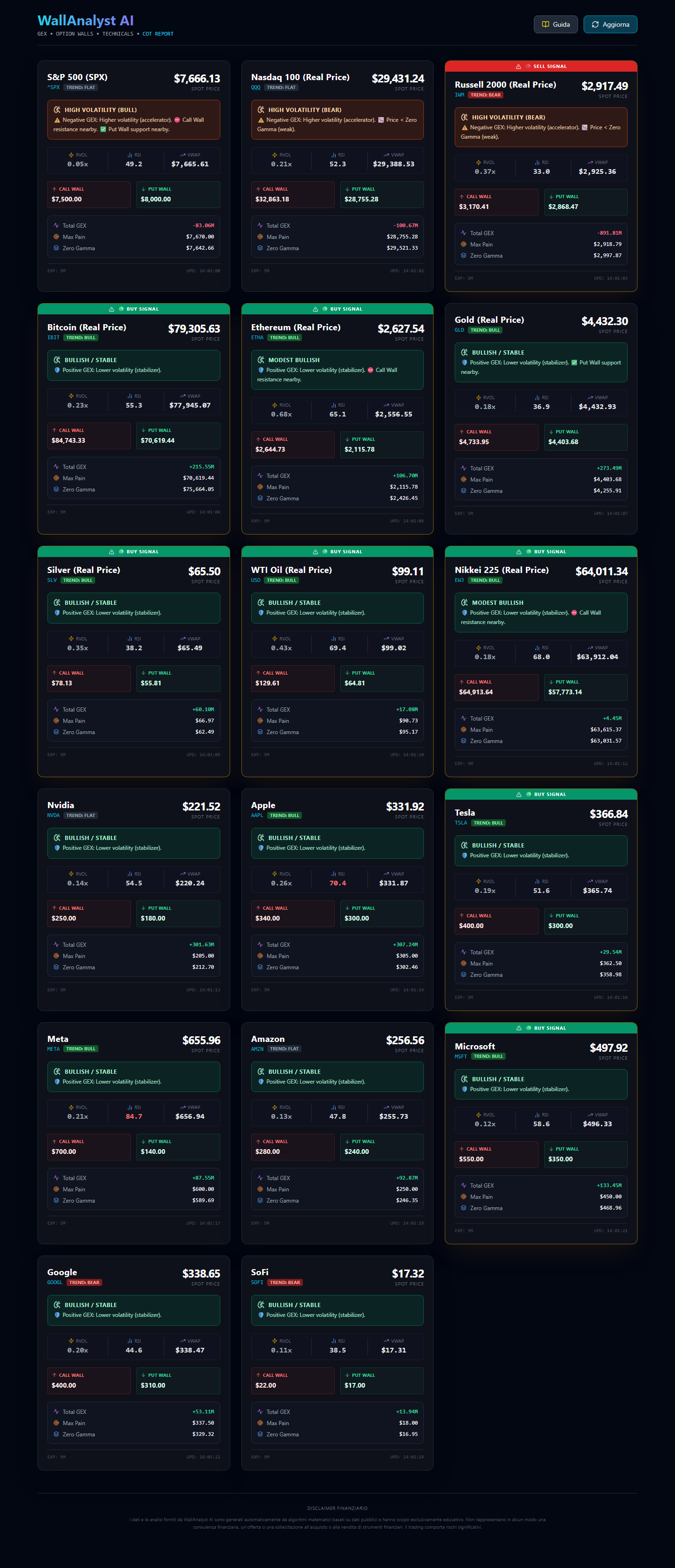Image resolution: width=675 pixels, height=1568 pixels.
Task: Click Nikkei 225 VWAP value $63,912.04
Action: [597, 657]
